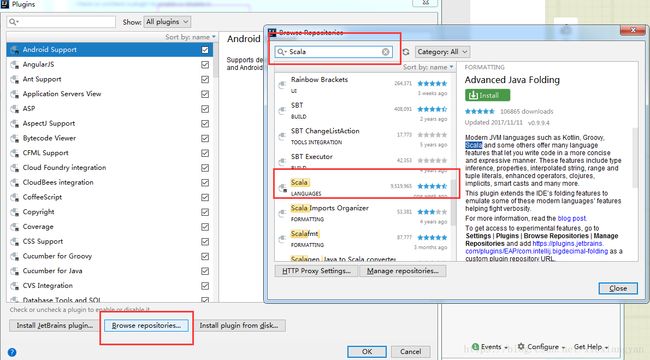Click the Bytecode Viewer plugin icon
650x360 pixels.
[15, 138]
